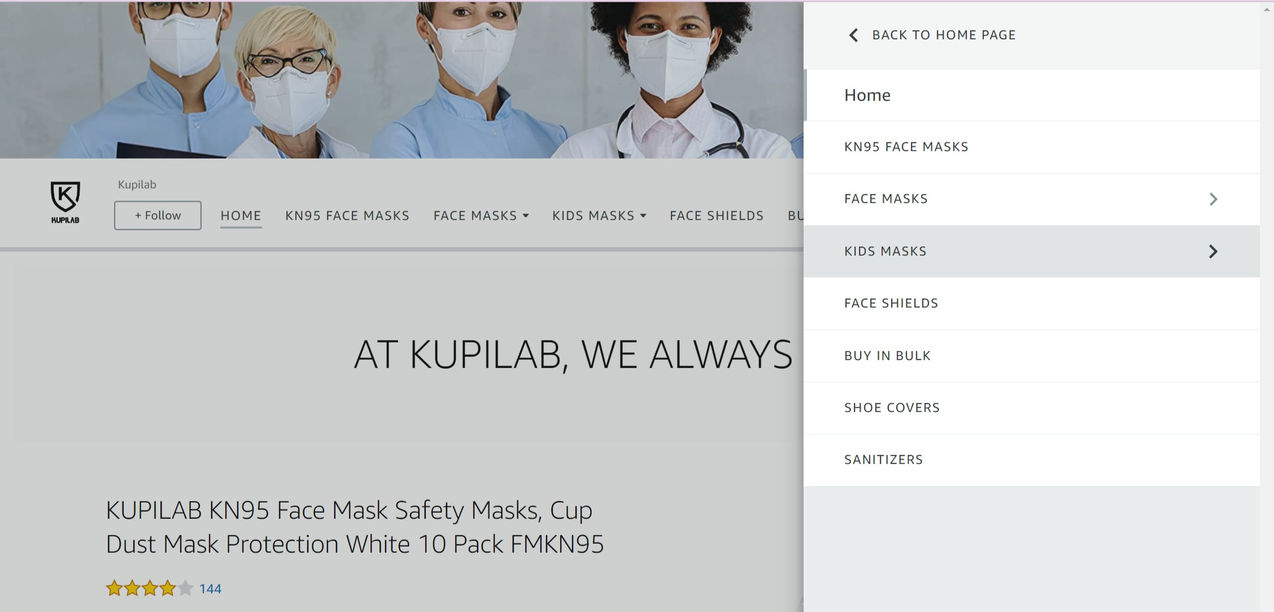Follow the Kupilab store
The height and width of the screenshot is (612, 1274).
click(158, 215)
